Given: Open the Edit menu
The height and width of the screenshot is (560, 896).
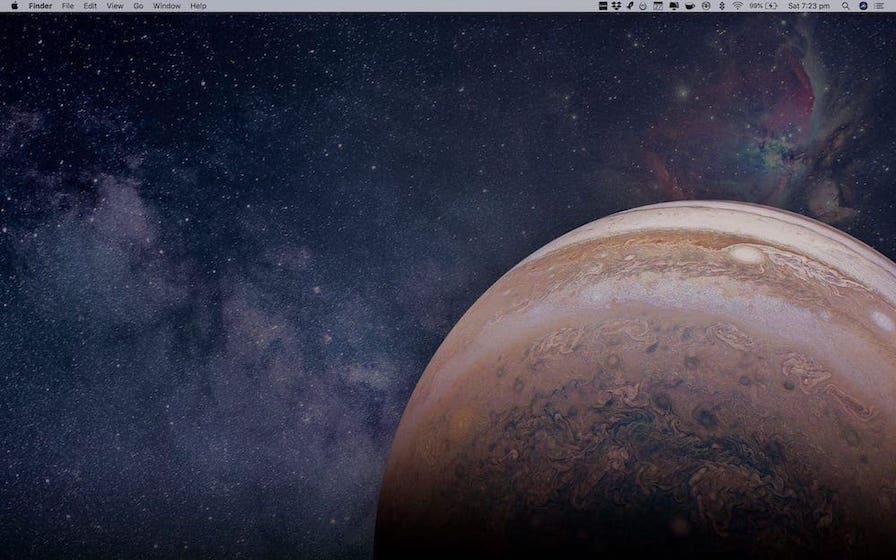Looking at the screenshot, I should tap(90, 6).
